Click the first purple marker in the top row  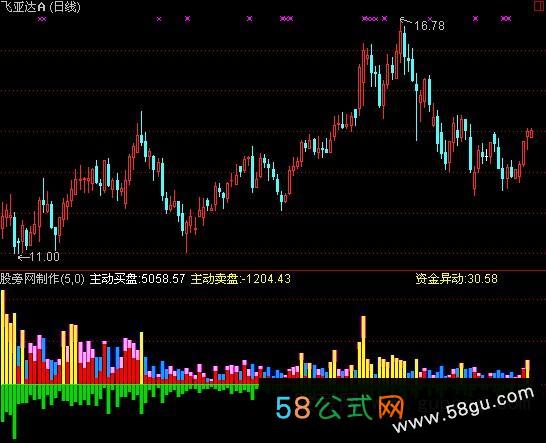coord(42,19)
